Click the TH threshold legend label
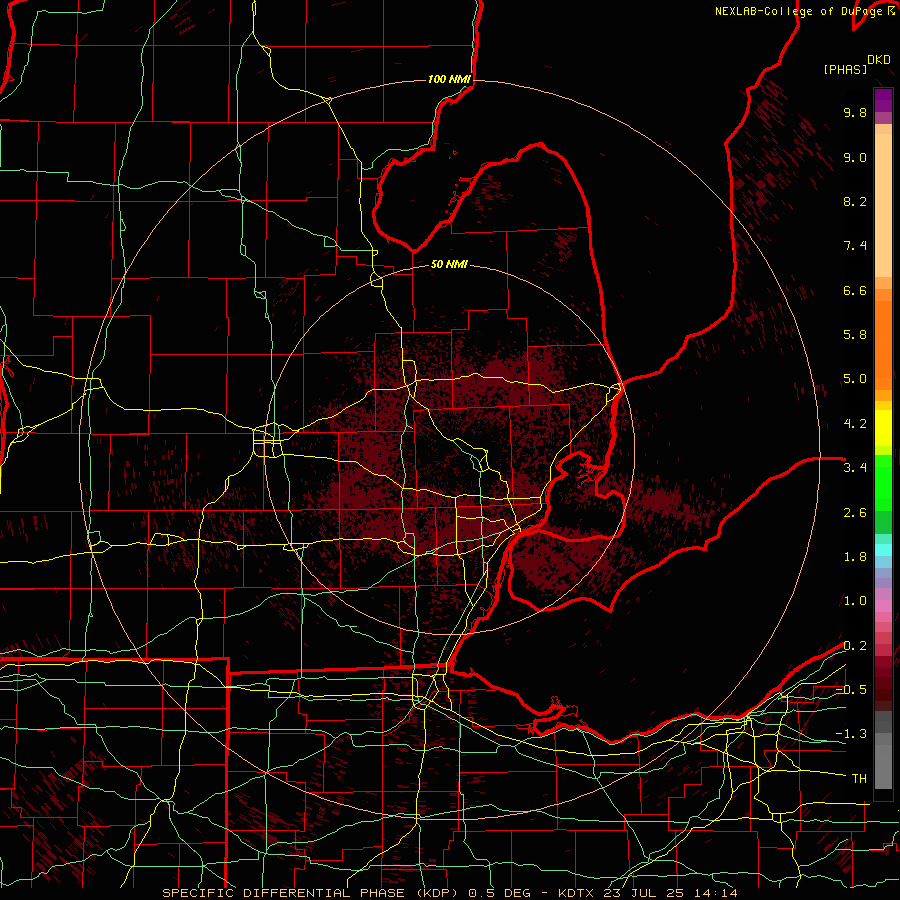900x900 pixels. coord(859,779)
